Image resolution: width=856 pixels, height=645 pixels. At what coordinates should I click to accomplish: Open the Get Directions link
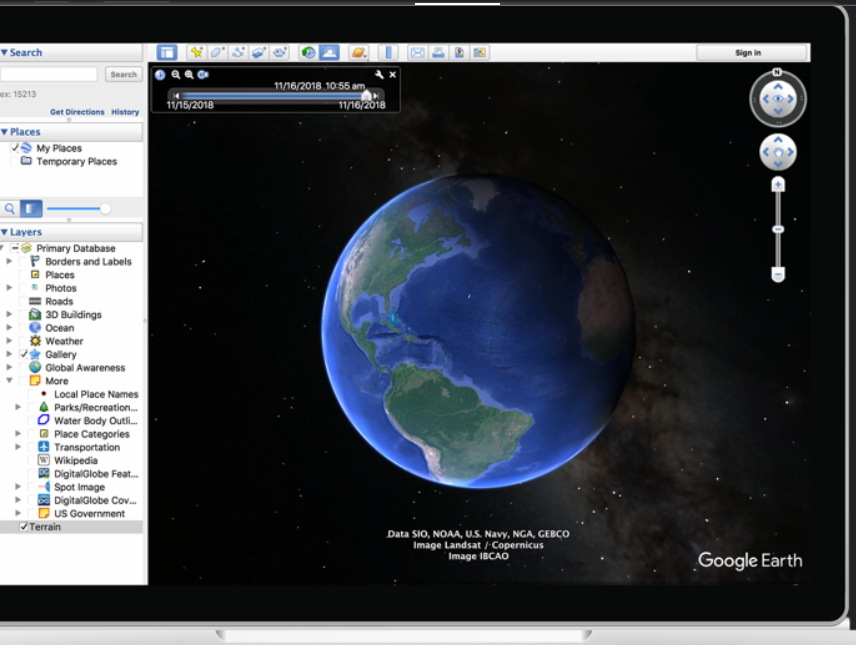tap(77, 112)
